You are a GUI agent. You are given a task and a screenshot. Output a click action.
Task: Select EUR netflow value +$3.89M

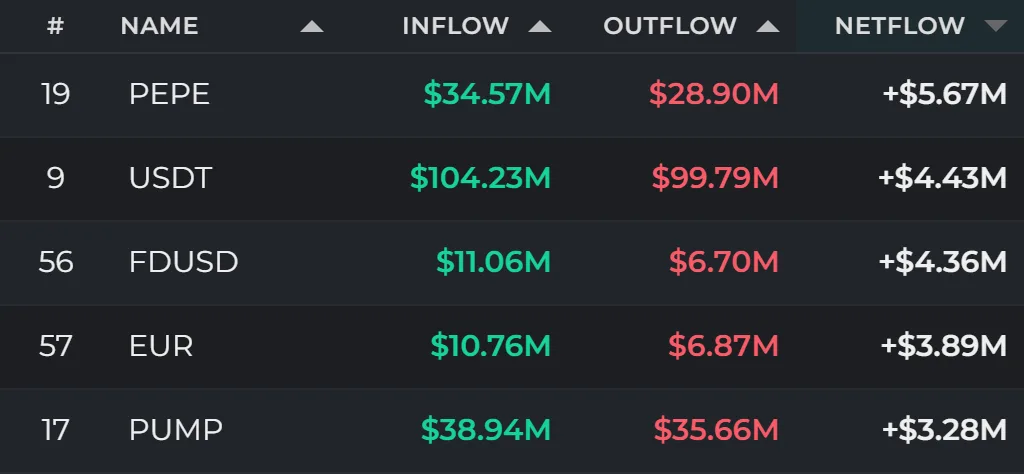[x=944, y=346]
